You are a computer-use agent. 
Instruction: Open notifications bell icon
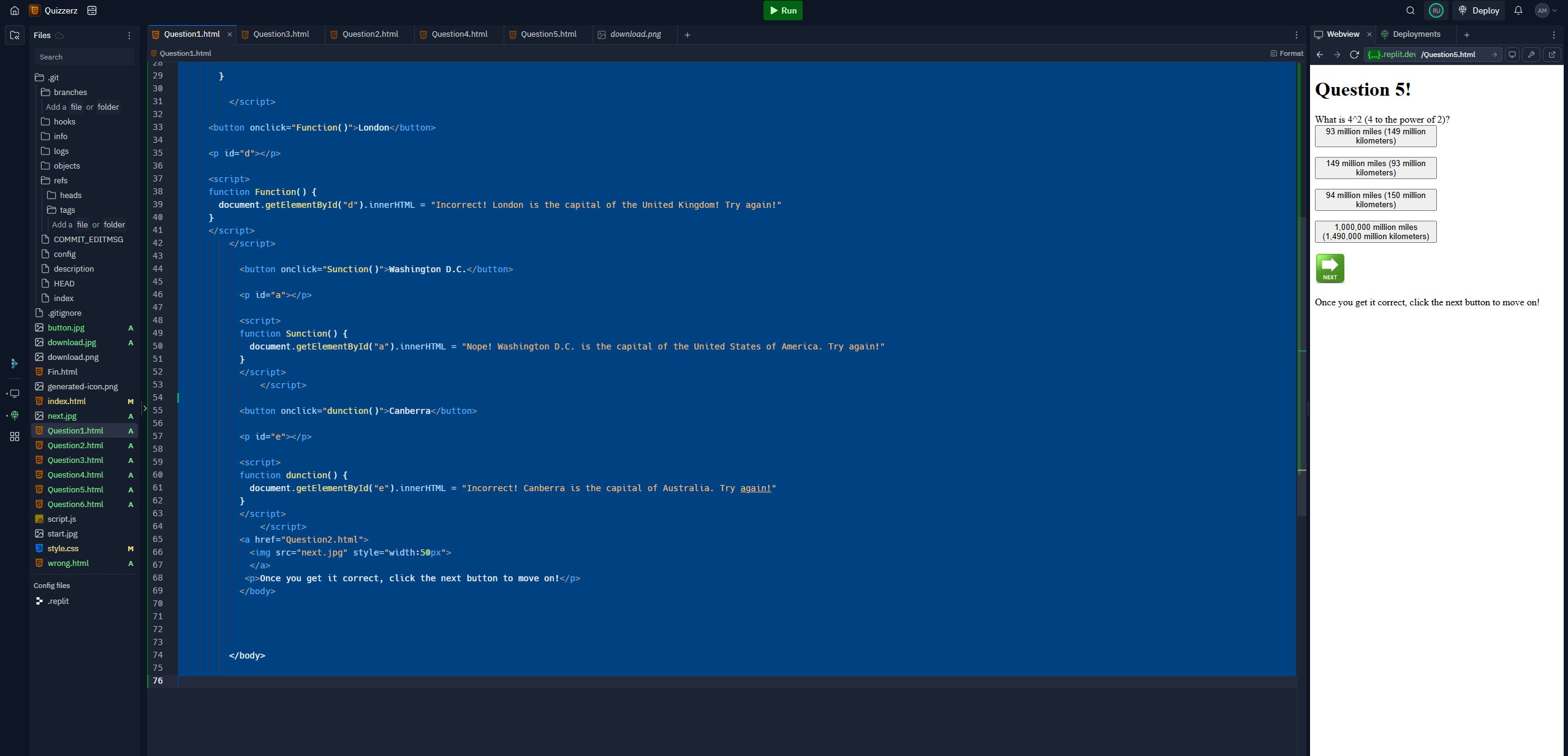click(x=1518, y=10)
